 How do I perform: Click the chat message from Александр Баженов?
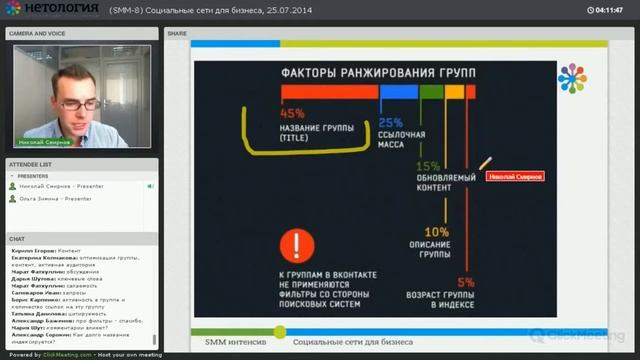tap(77, 321)
